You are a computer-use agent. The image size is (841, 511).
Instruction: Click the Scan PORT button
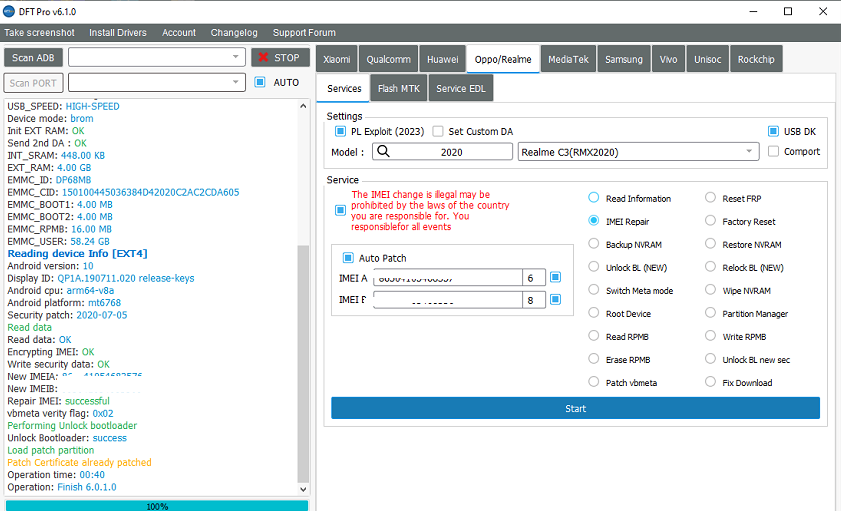pyautogui.click(x=33, y=83)
